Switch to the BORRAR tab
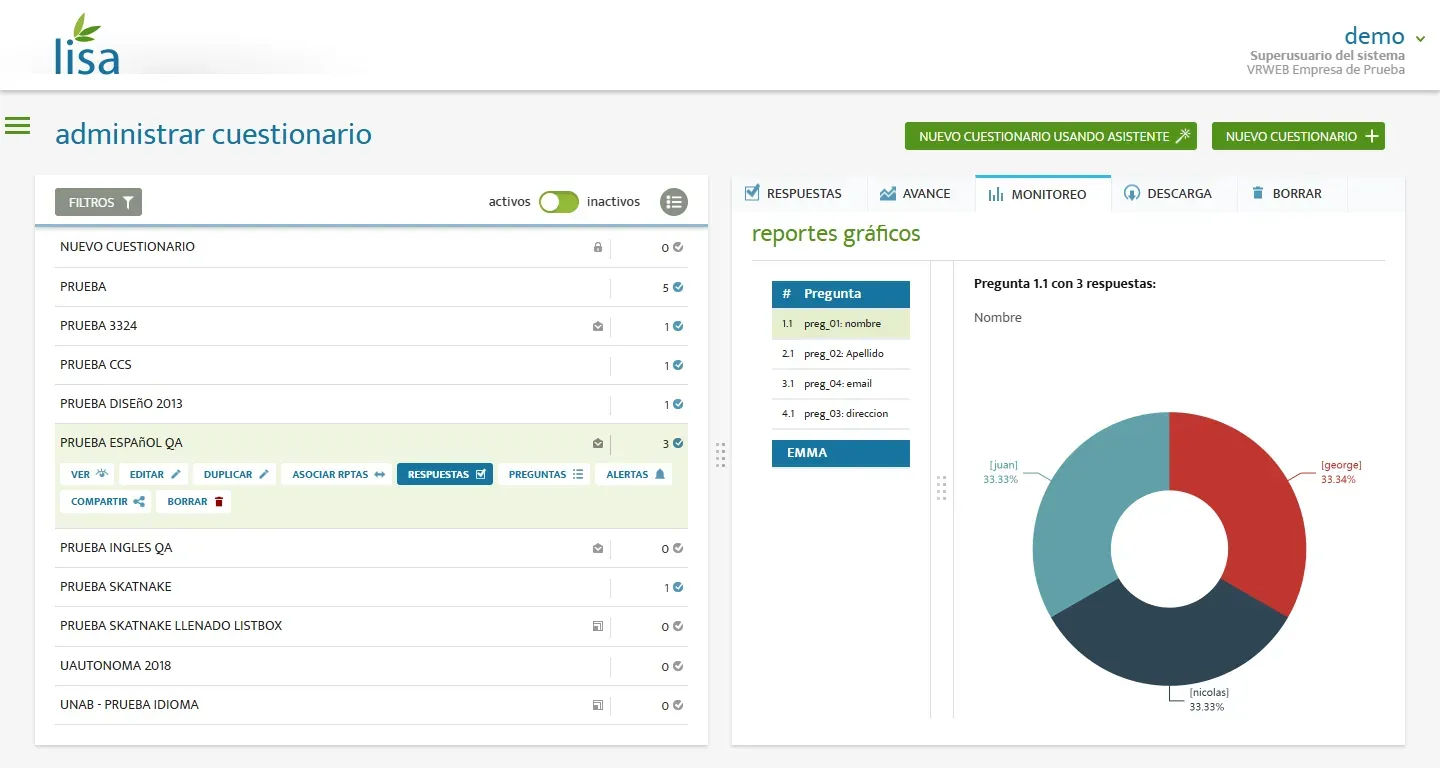This screenshot has height=768, width=1440. pyautogui.click(x=1293, y=194)
